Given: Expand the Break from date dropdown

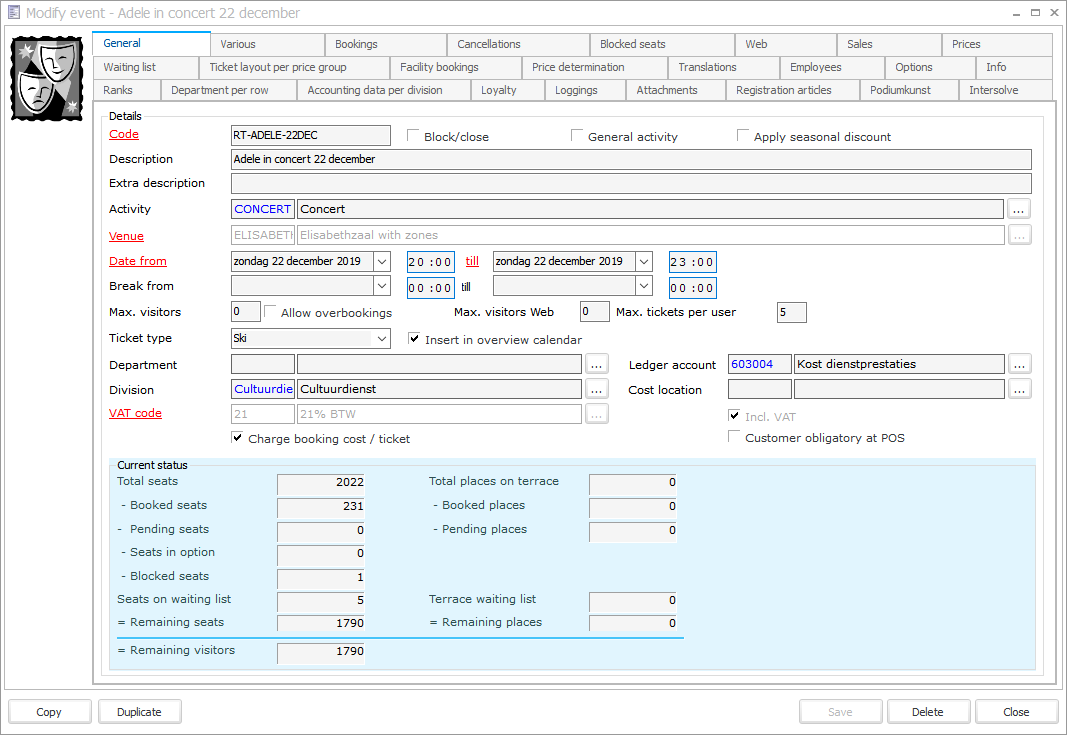Looking at the screenshot, I should (x=381, y=286).
